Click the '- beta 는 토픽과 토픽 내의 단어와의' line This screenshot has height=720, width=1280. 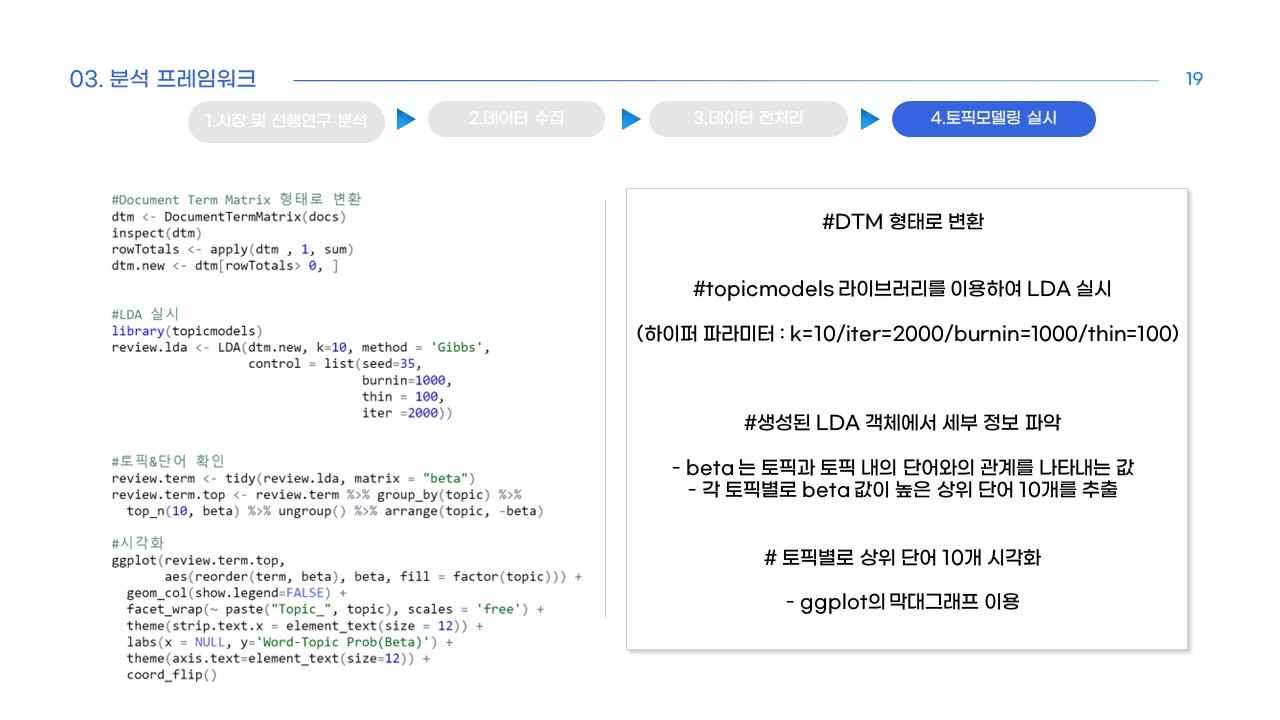point(903,468)
